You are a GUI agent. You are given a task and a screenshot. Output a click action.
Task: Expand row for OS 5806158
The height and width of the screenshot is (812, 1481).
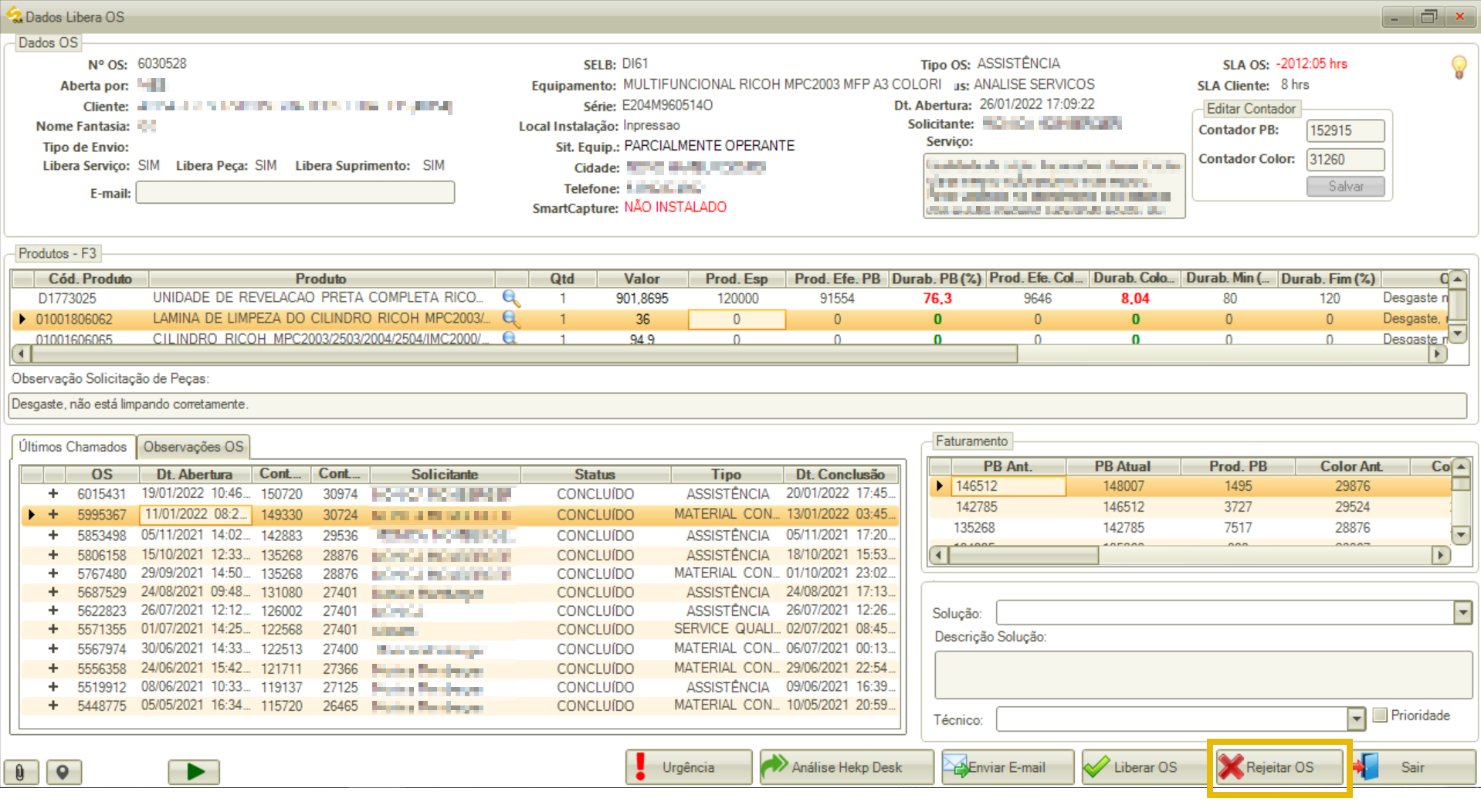[53, 554]
